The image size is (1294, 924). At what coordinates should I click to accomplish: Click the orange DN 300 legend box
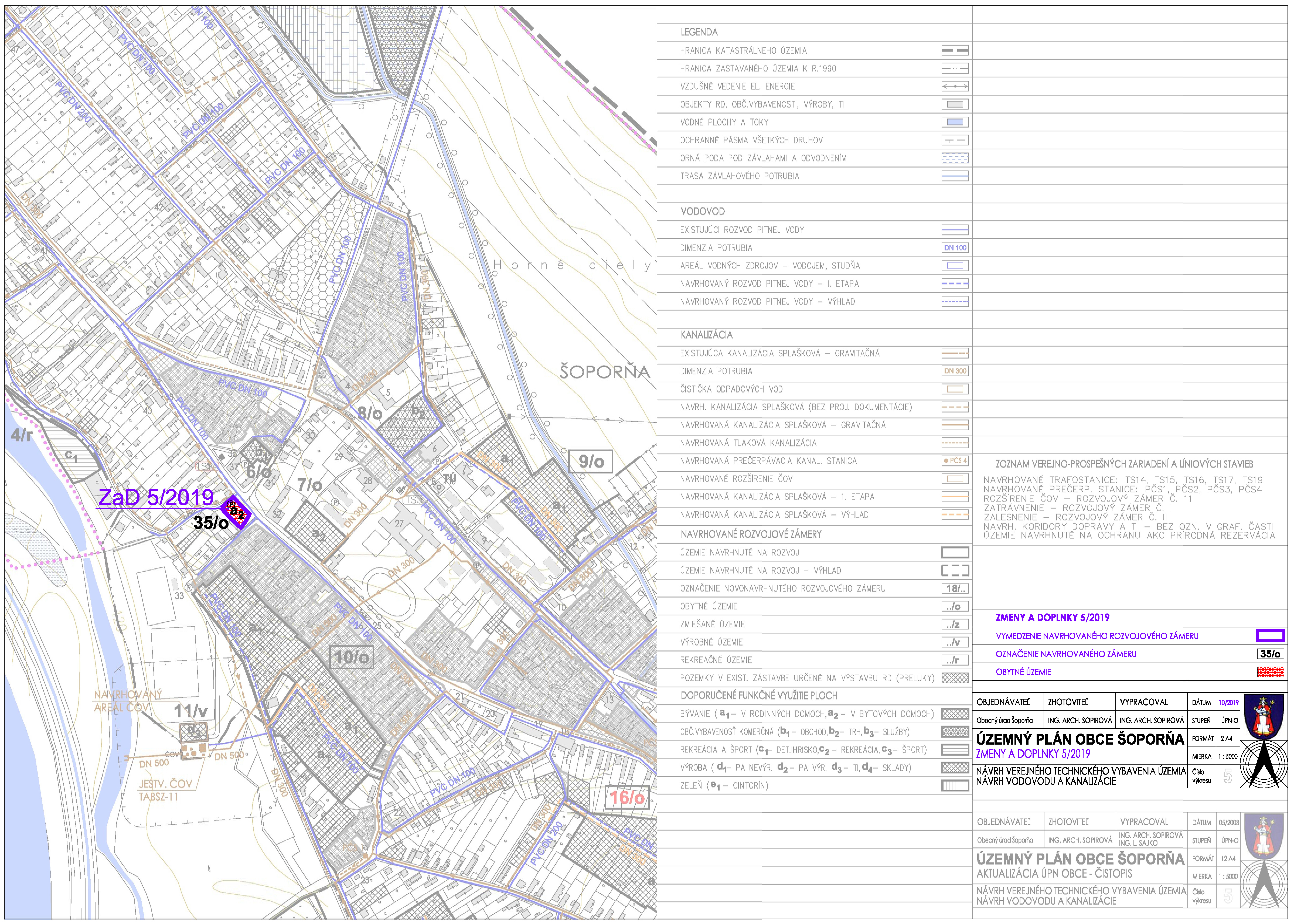click(955, 371)
